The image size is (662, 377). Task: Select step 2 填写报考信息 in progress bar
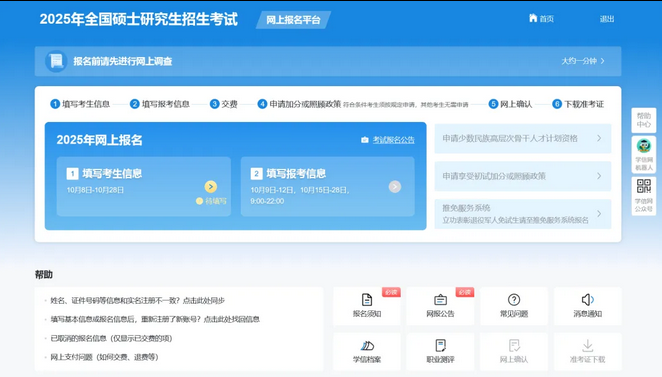pos(160,104)
